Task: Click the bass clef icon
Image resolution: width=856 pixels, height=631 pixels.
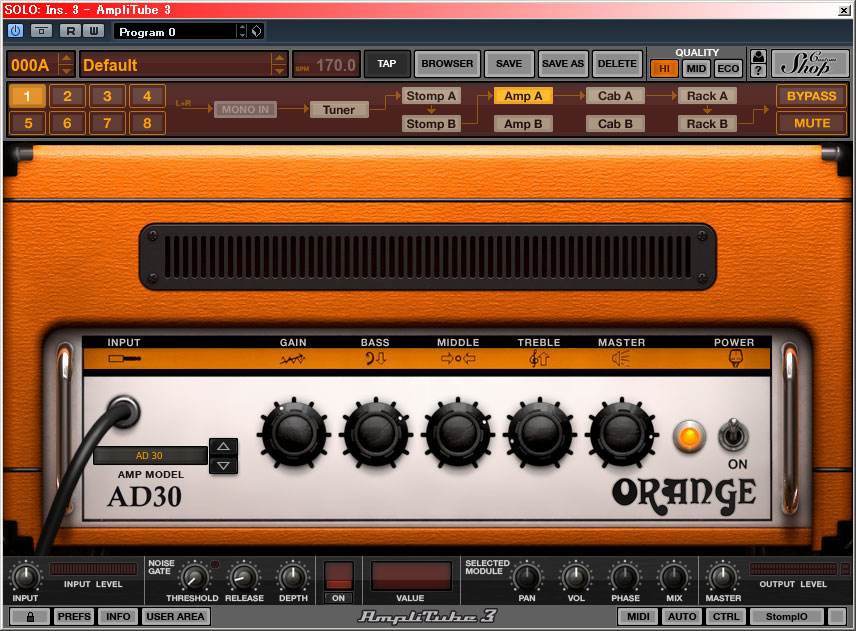Action: tap(376, 359)
